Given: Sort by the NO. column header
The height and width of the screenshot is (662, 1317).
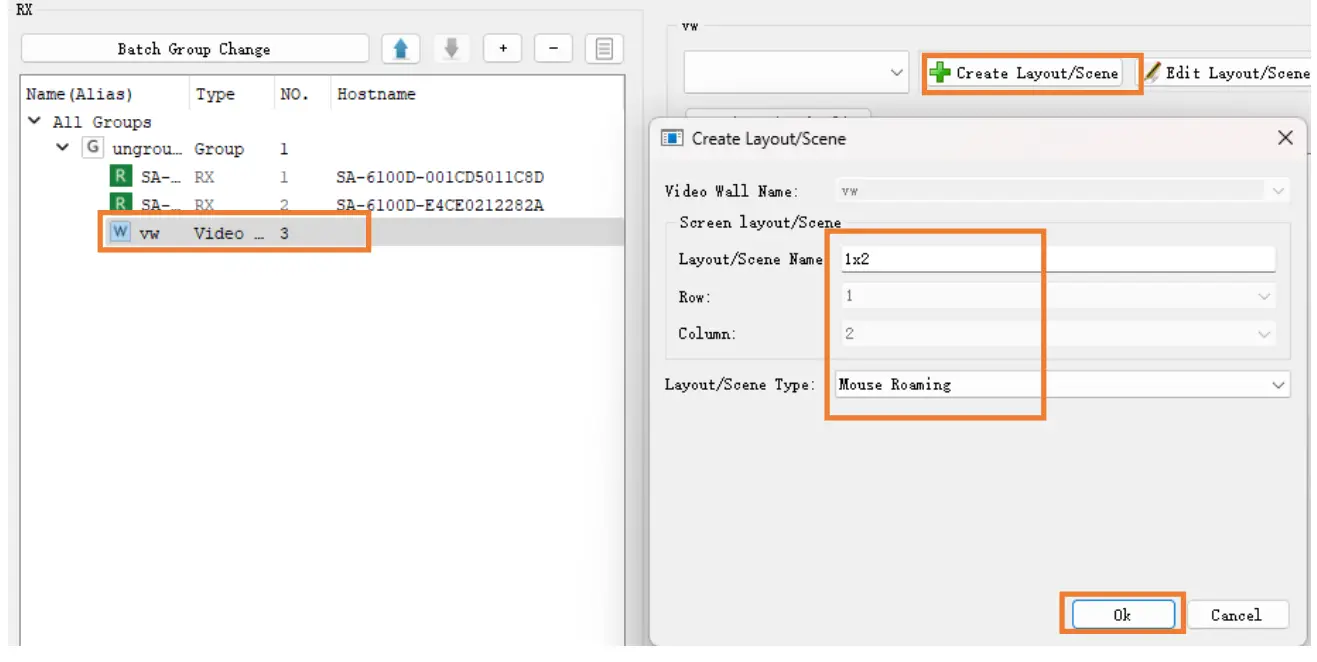Looking at the screenshot, I should coord(302,94).
